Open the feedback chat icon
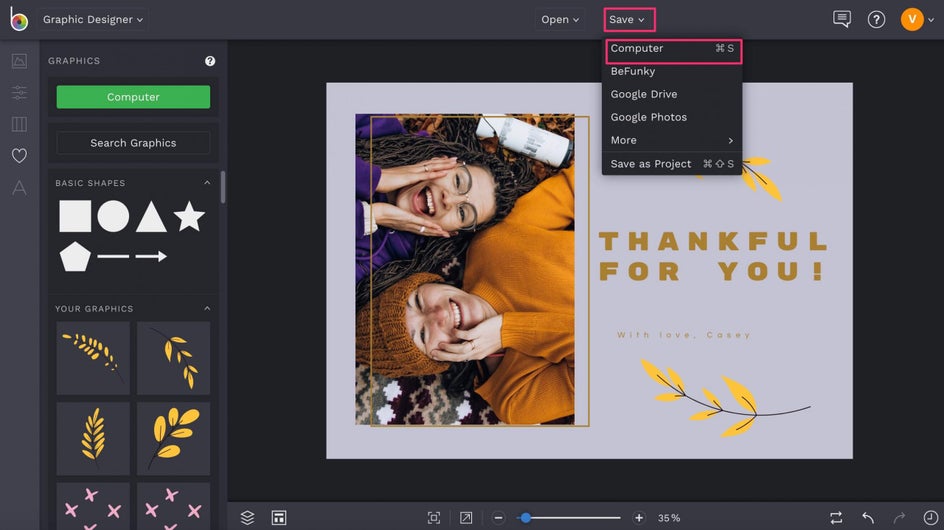 (842, 19)
